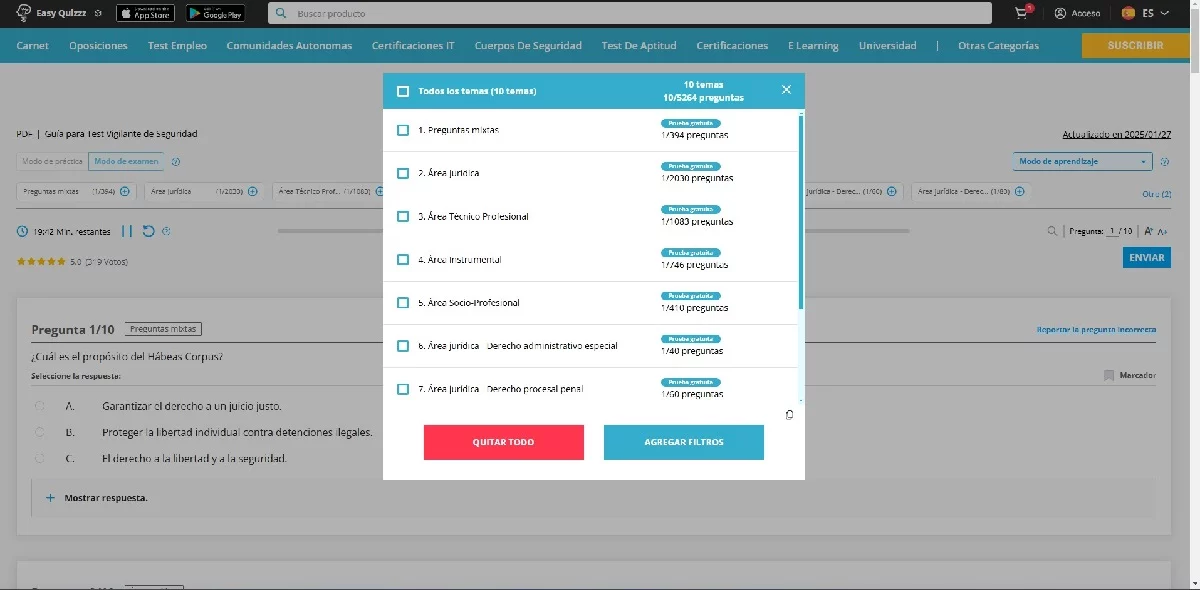
Task: Click the reset timer icon
Action: click(148, 231)
